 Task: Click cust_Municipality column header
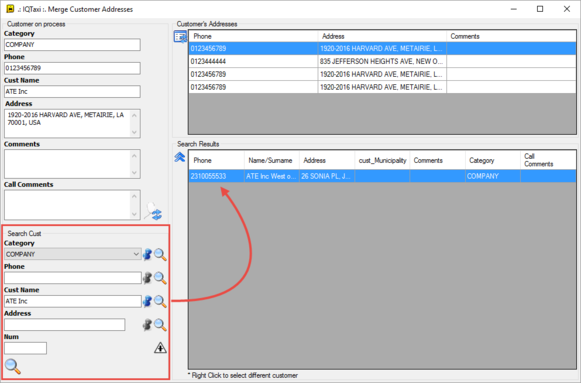coord(382,160)
